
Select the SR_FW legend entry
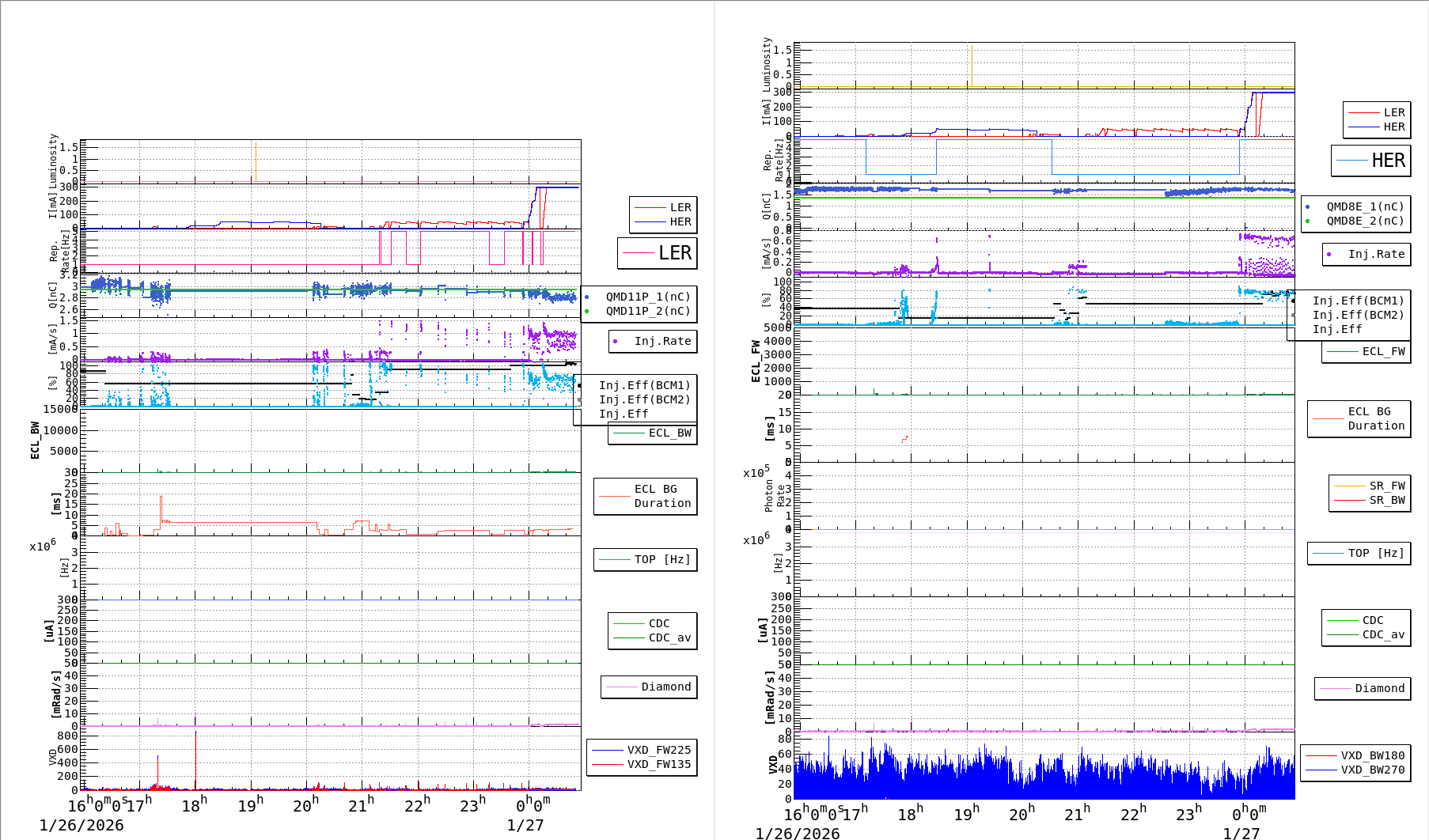pyautogui.click(x=1386, y=486)
